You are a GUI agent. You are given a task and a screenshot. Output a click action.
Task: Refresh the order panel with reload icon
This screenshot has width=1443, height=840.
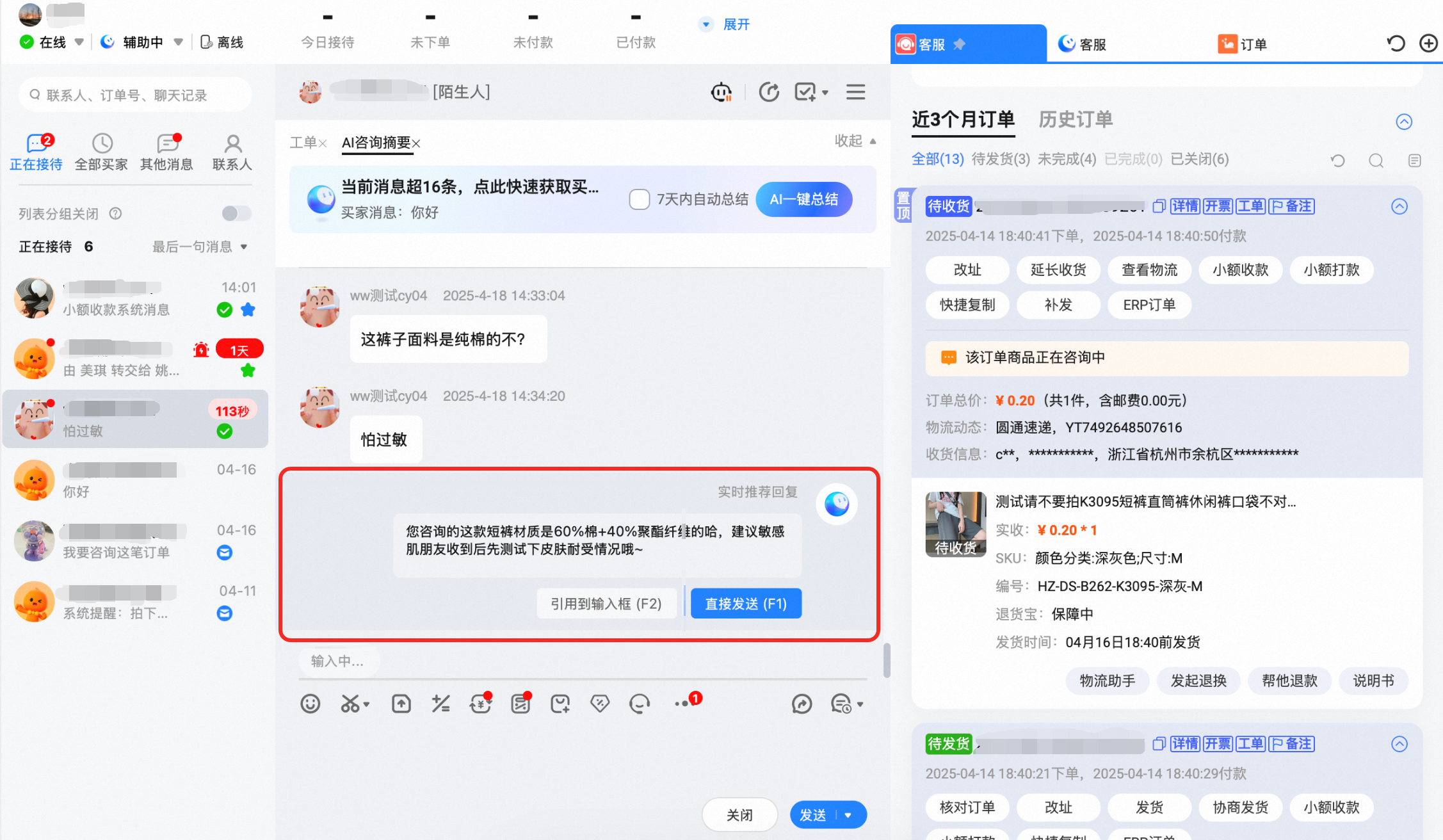coord(1396,44)
